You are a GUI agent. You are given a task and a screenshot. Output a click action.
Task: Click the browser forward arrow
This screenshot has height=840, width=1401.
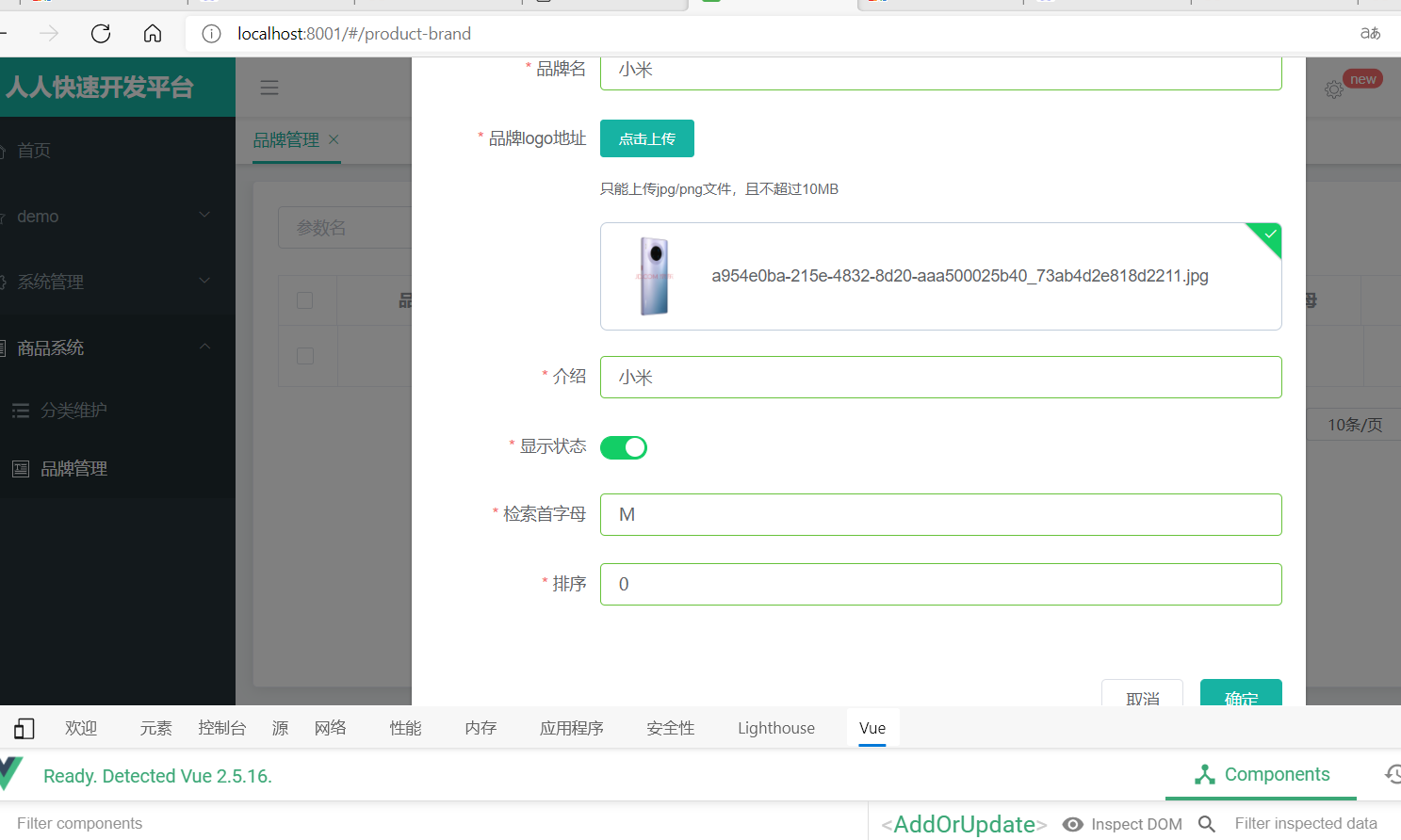click(x=49, y=34)
